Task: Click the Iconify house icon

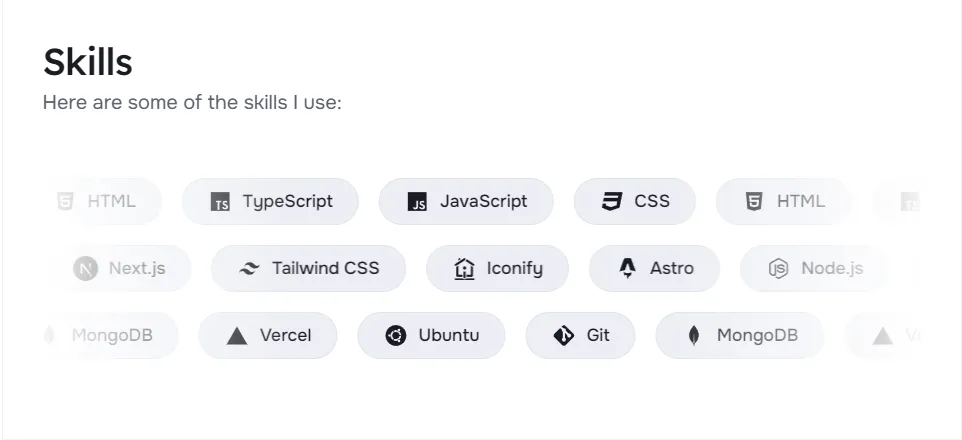Action: click(x=464, y=269)
